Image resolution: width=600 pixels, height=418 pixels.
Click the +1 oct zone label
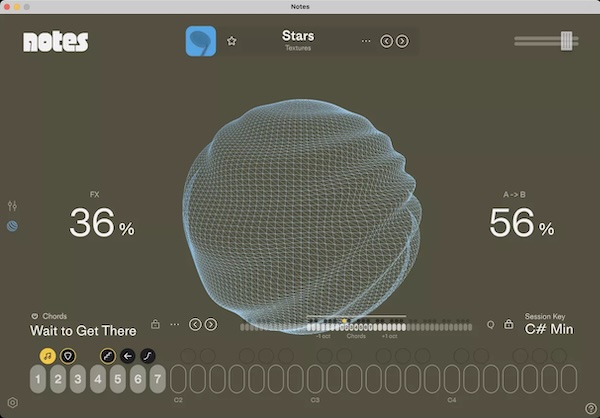click(390, 336)
